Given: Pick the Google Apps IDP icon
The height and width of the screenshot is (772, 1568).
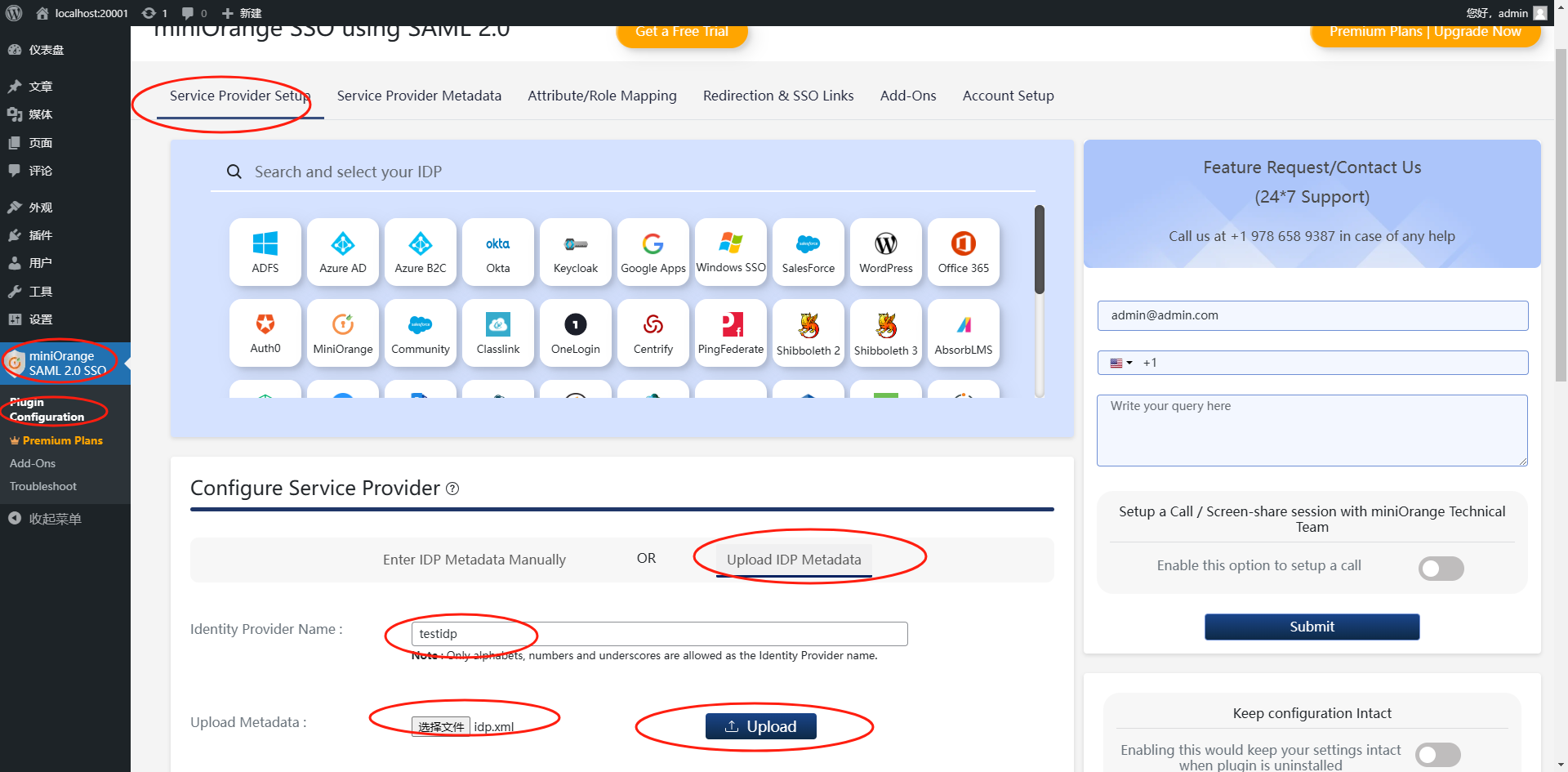Looking at the screenshot, I should pos(653,252).
